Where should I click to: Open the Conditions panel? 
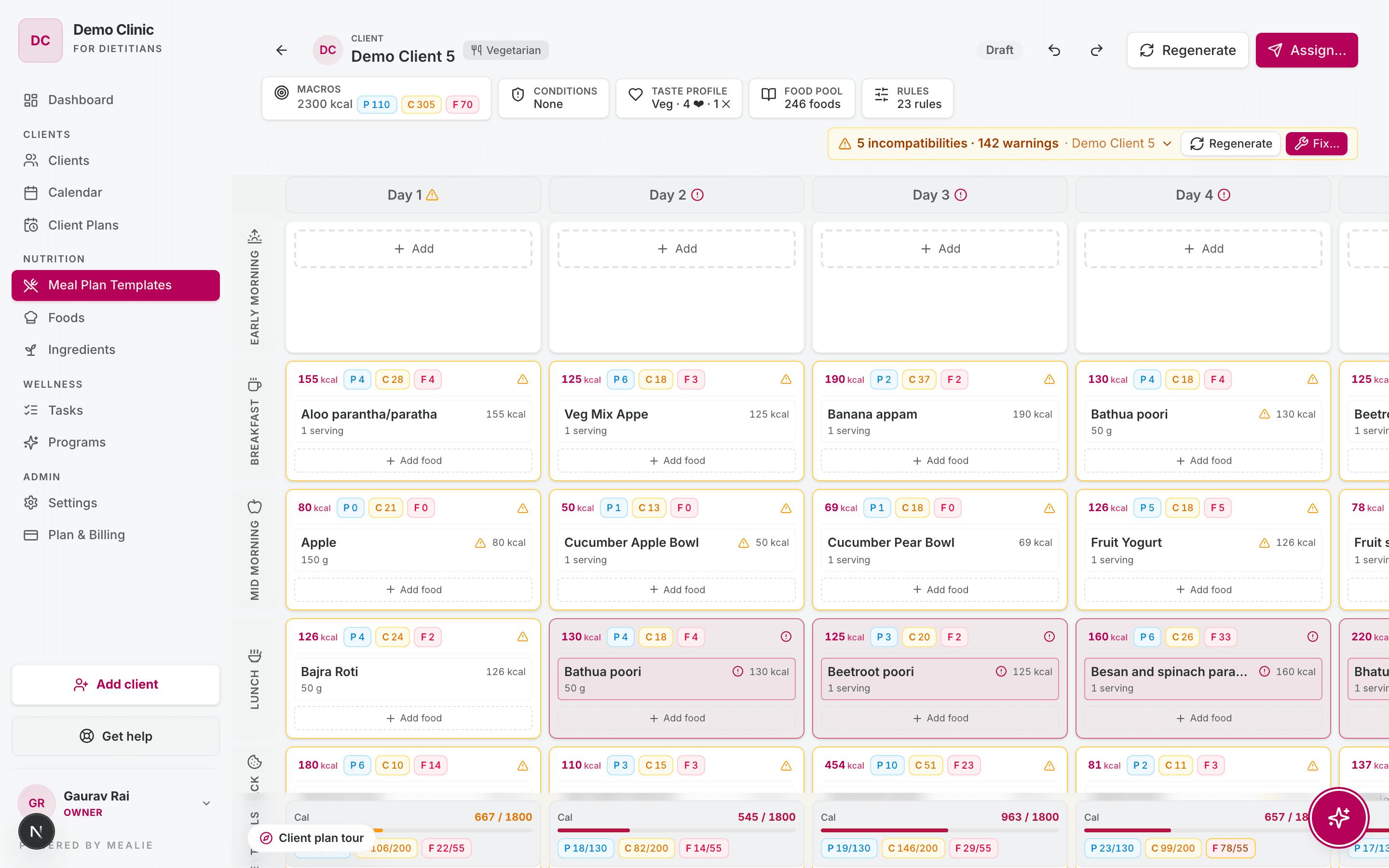pos(553,98)
